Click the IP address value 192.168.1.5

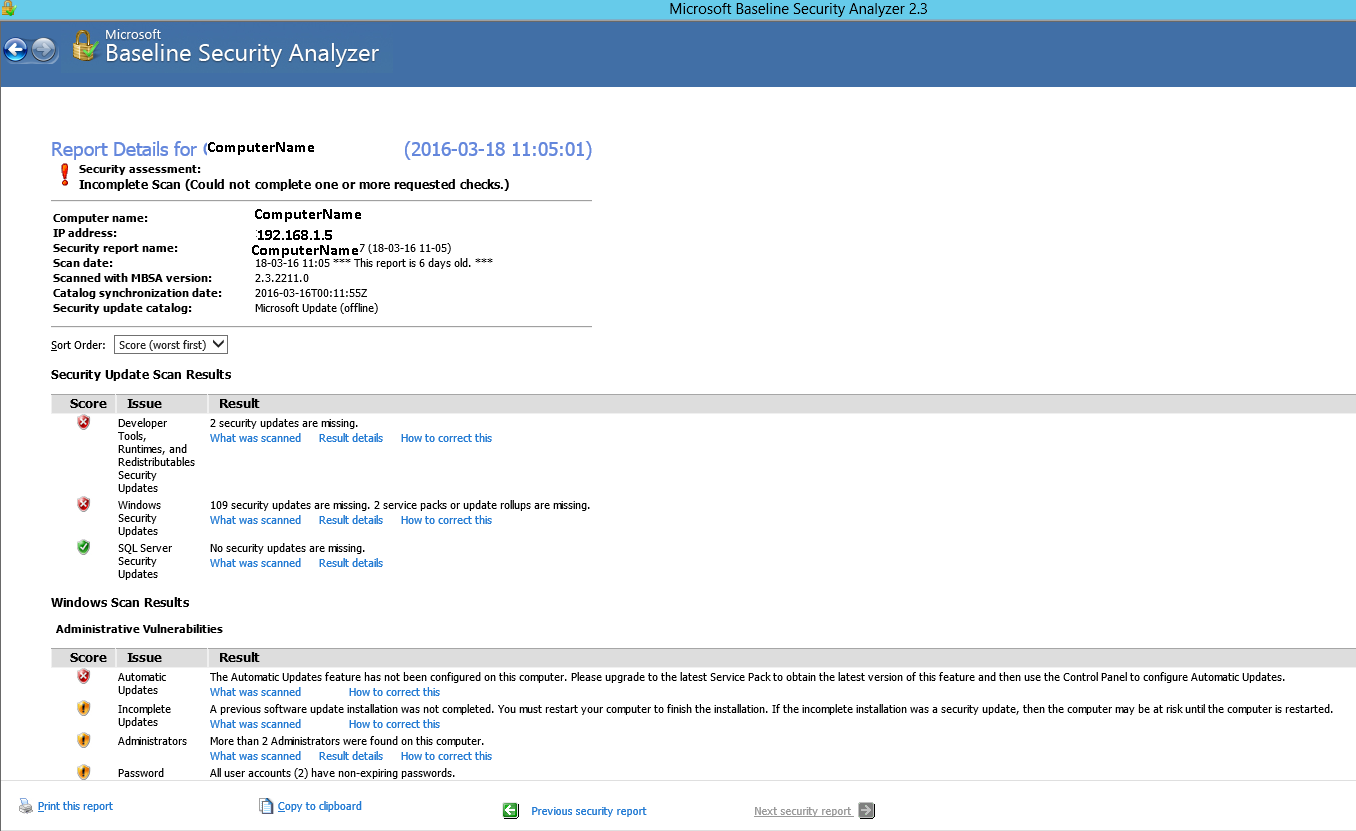click(x=295, y=235)
